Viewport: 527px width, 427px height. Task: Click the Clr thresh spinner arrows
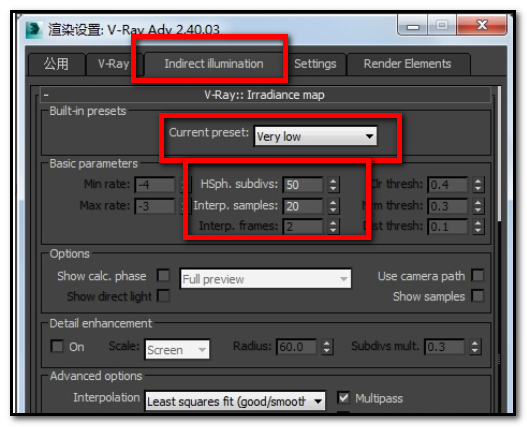tap(478, 185)
